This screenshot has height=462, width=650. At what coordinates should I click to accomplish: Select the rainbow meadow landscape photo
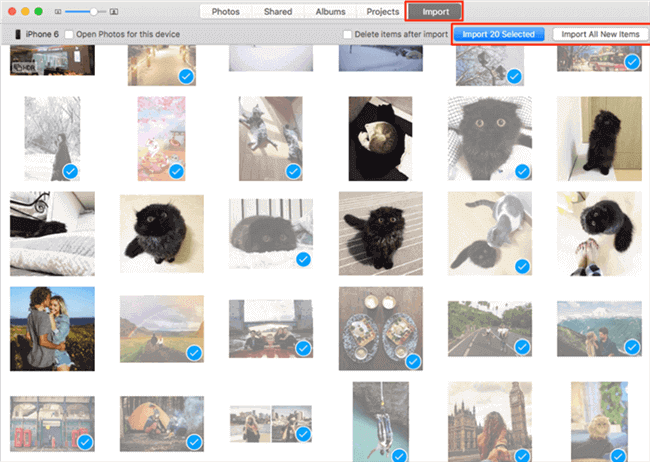click(162, 329)
